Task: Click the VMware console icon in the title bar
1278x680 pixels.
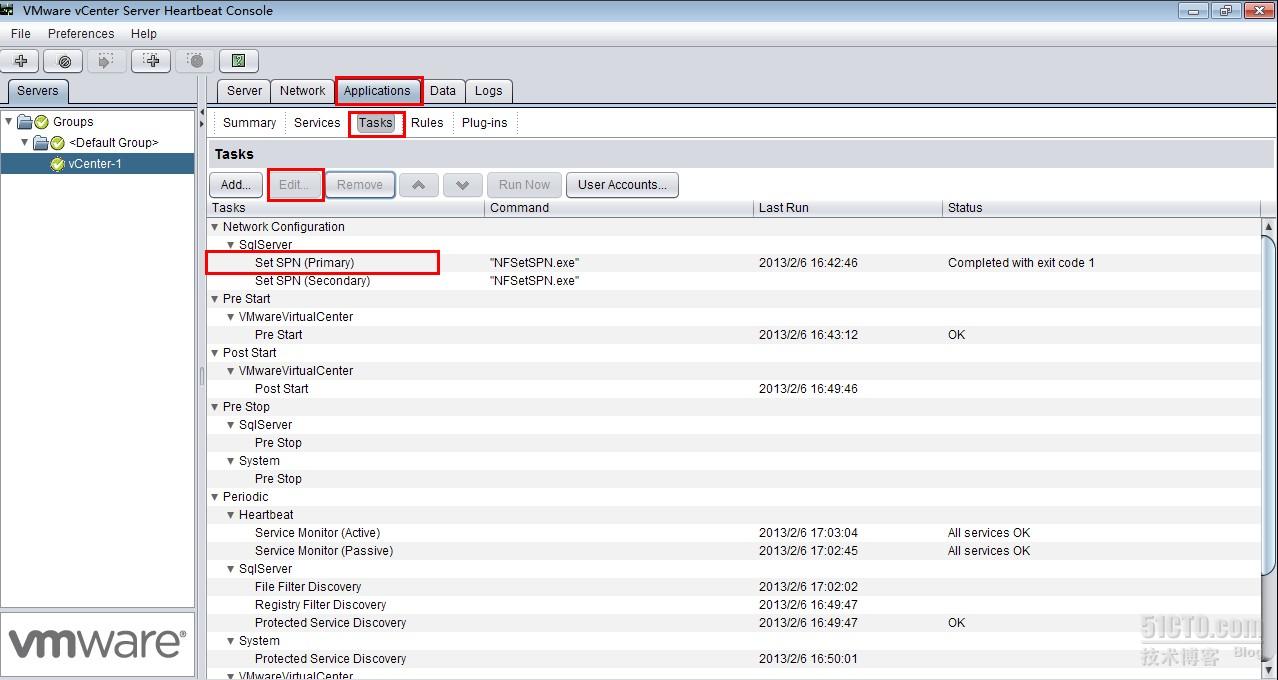Action: (x=7, y=10)
